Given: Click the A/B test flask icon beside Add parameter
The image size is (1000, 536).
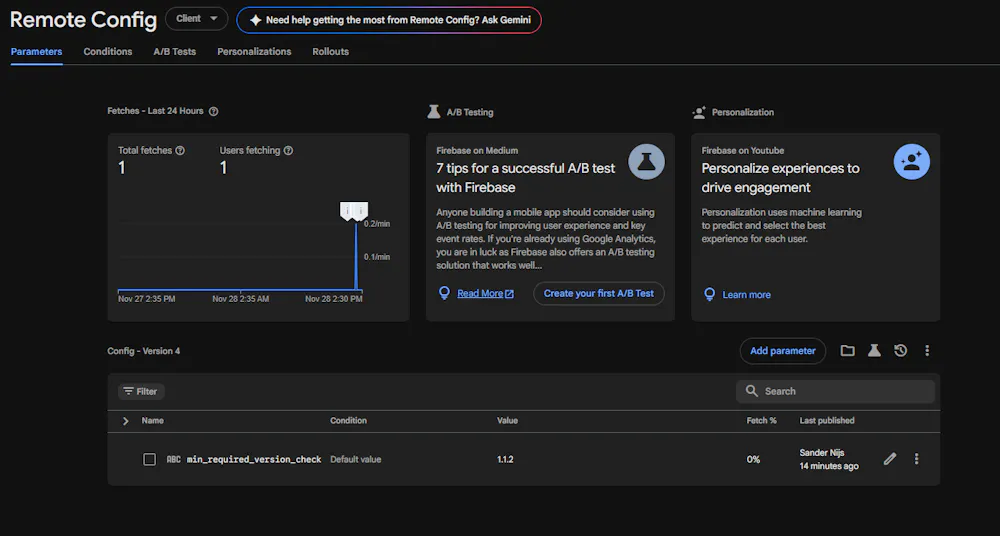Looking at the screenshot, I should [x=874, y=351].
